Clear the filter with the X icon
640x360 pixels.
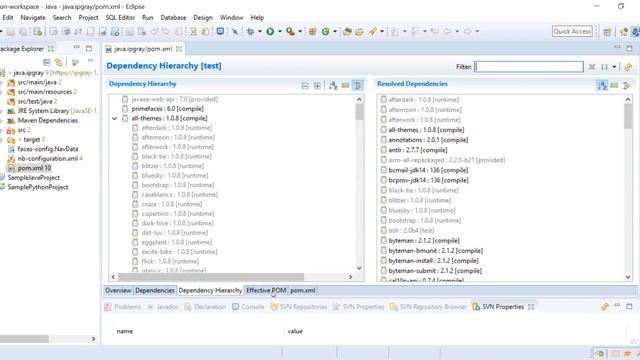[x=592, y=67]
